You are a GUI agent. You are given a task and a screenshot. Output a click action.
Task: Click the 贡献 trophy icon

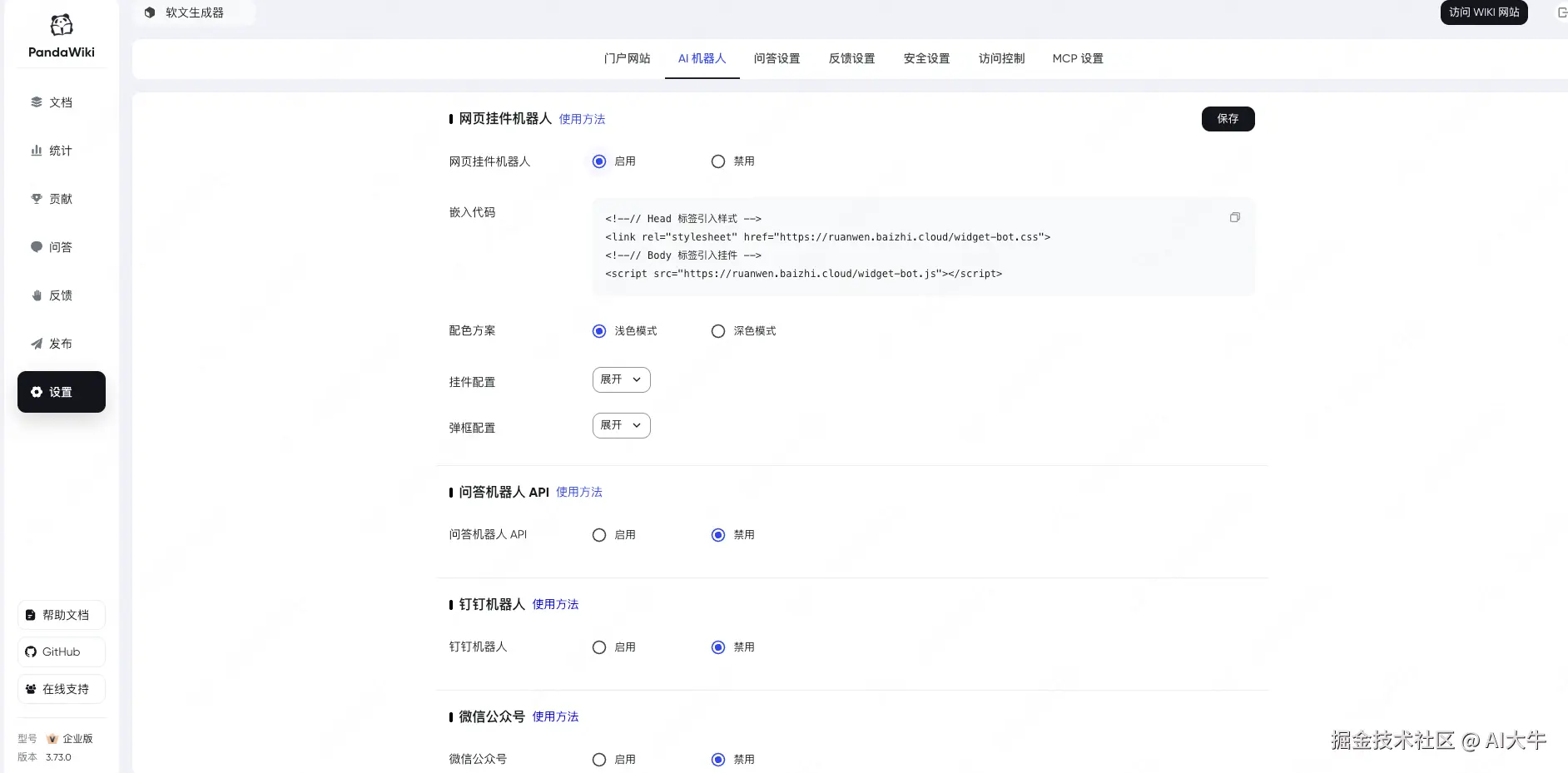pos(37,199)
